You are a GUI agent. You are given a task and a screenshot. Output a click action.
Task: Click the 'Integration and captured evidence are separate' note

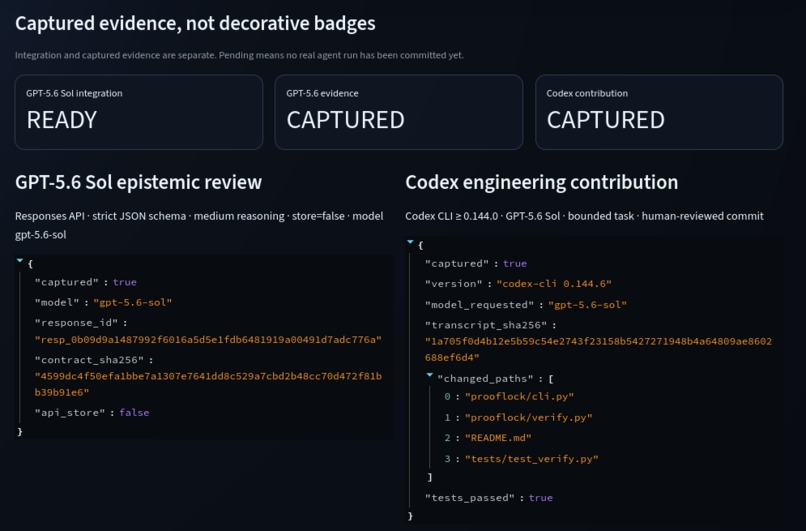pyautogui.click(x=239, y=55)
